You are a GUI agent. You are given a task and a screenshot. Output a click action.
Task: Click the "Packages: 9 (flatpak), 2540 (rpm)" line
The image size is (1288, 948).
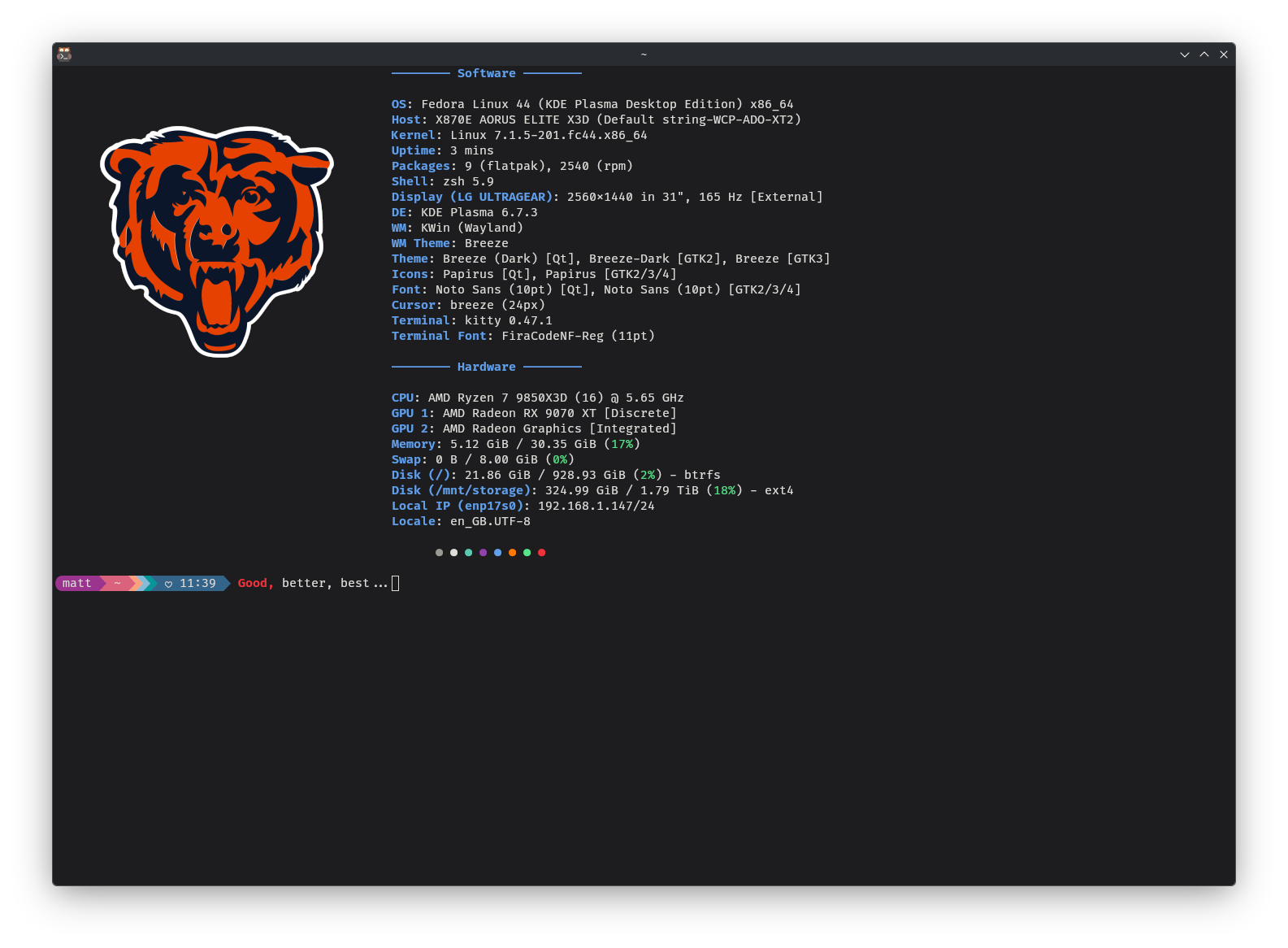[x=512, y=166]
